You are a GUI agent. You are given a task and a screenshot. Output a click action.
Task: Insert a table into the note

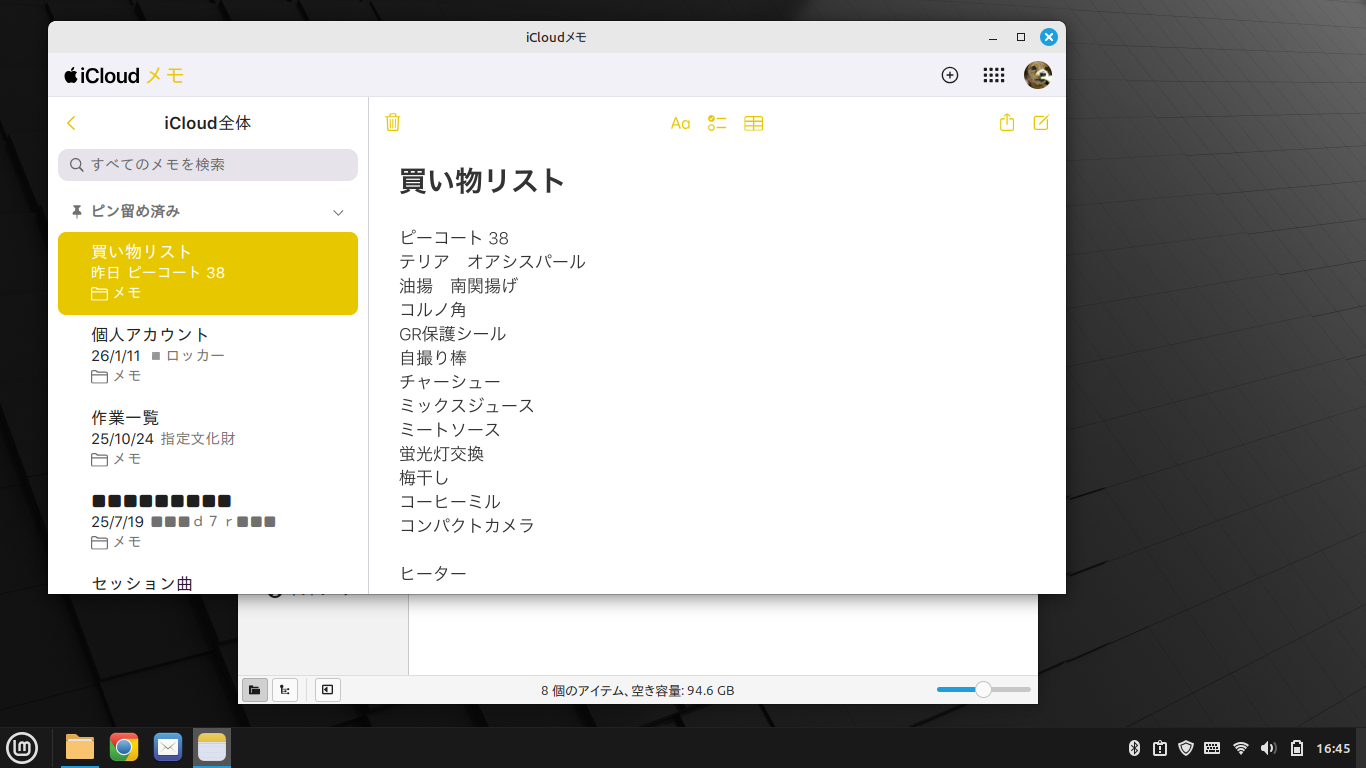tap(753, 123)
